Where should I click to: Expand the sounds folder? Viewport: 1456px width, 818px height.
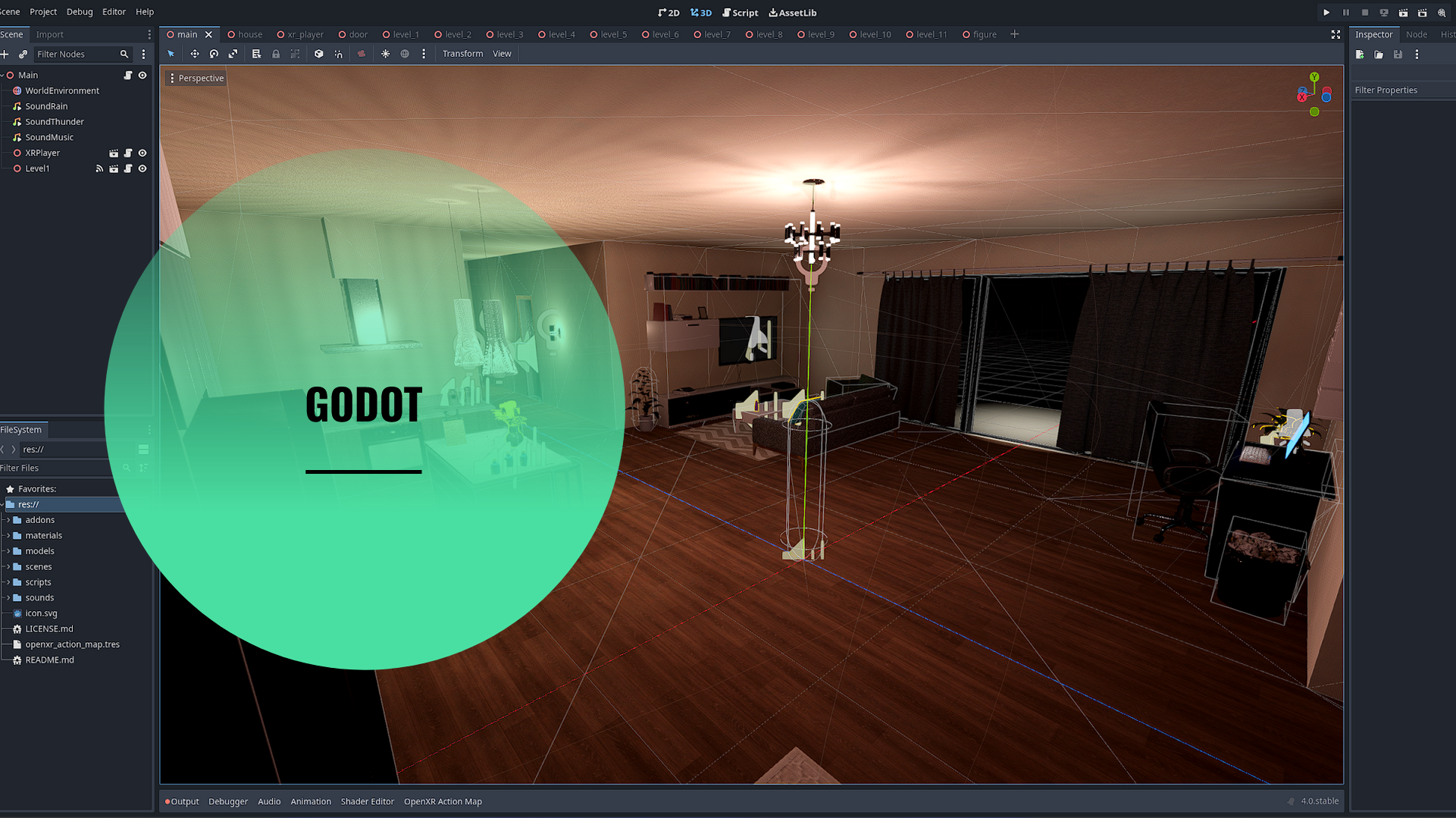click(8, 597)
